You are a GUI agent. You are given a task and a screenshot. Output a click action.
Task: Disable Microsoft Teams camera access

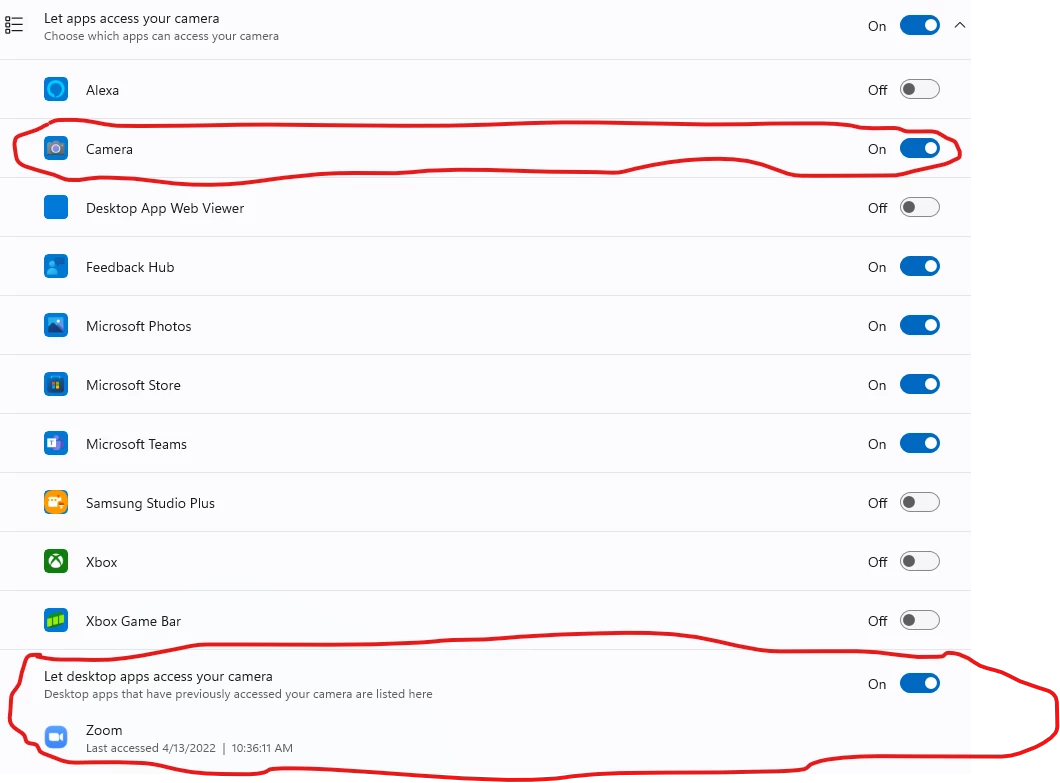click(x=919, y=444)
